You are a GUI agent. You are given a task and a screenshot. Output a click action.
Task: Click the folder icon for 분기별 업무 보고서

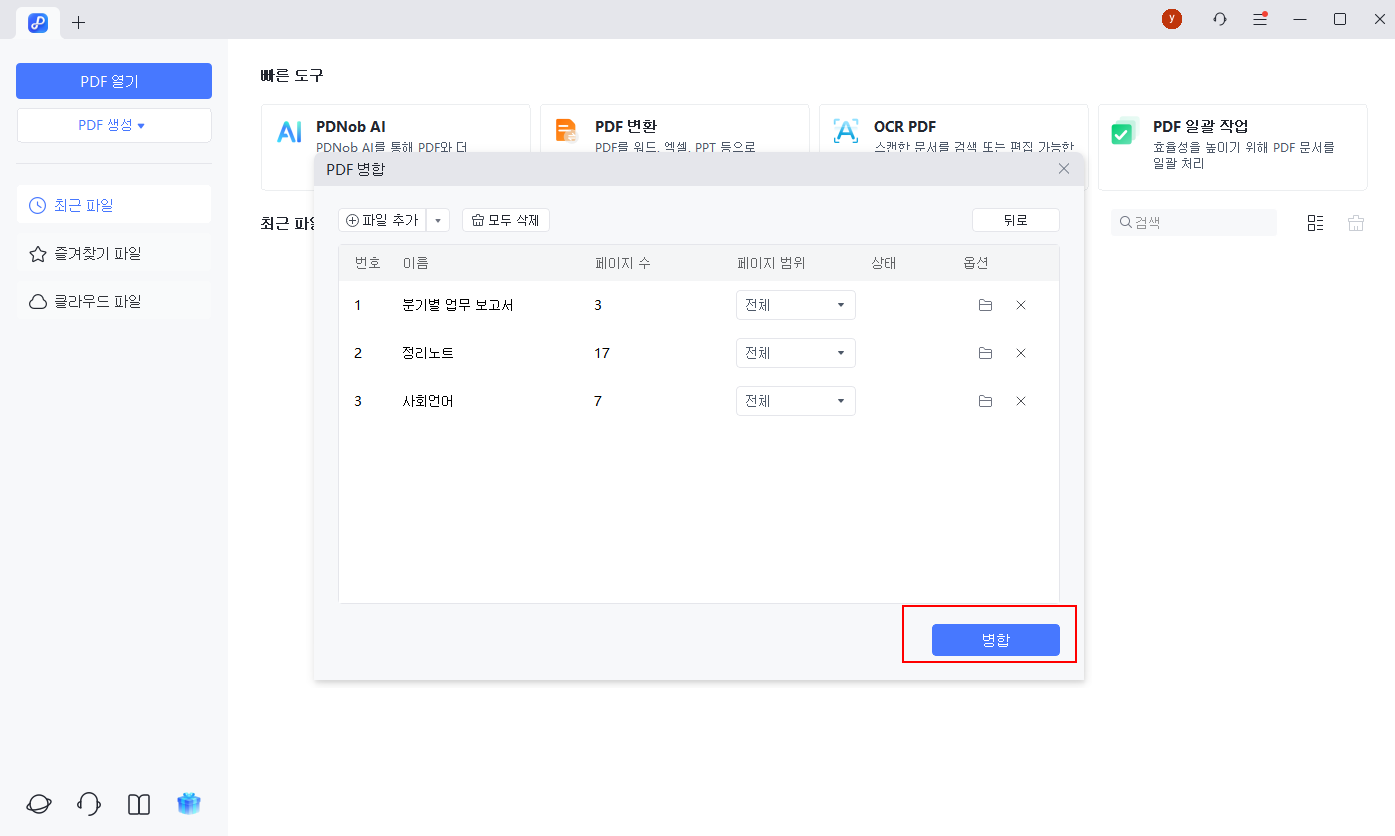pyautogui.click(x=985, y=305)
